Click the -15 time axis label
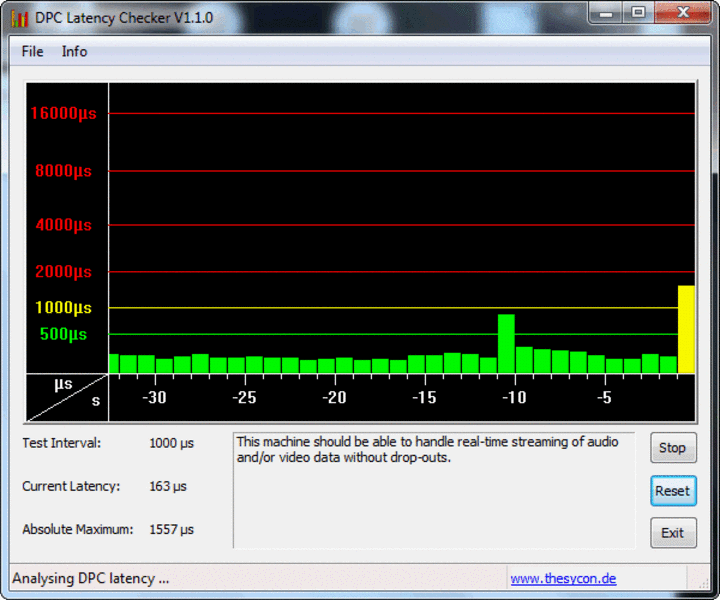 point(424,398)
